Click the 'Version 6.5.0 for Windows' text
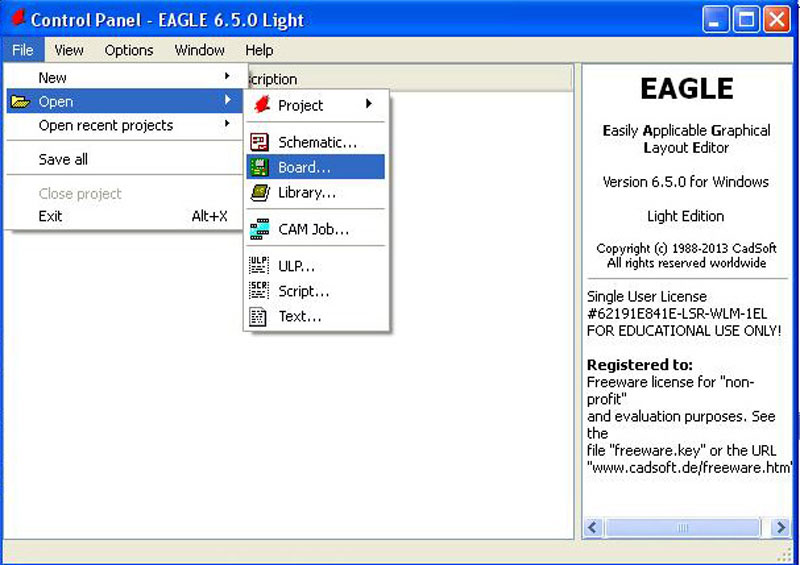Viewport: 800px width, 565px height. click(x=685, y=182)
